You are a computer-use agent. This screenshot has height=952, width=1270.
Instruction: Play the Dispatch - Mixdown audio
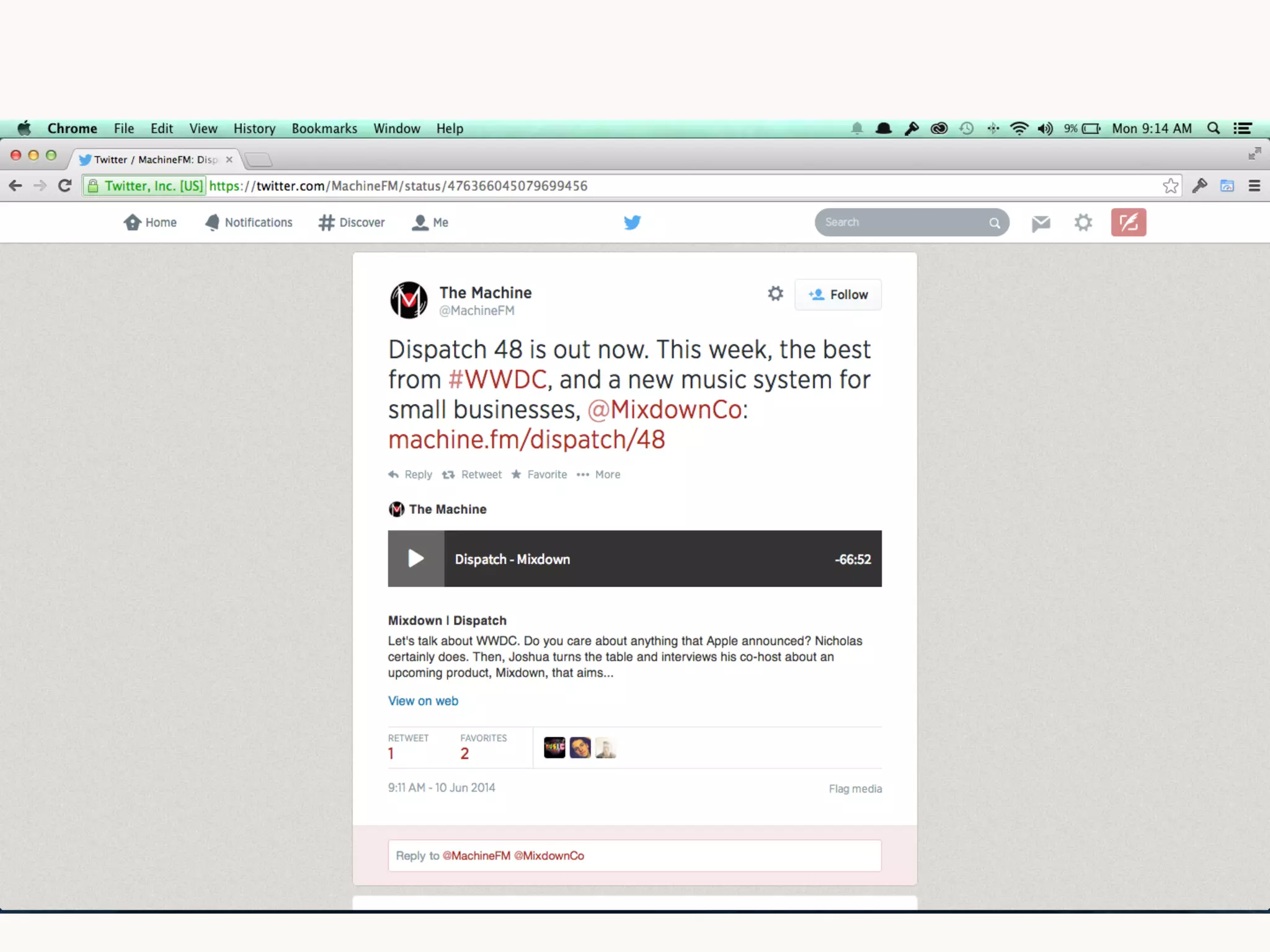tap(415, 558)
